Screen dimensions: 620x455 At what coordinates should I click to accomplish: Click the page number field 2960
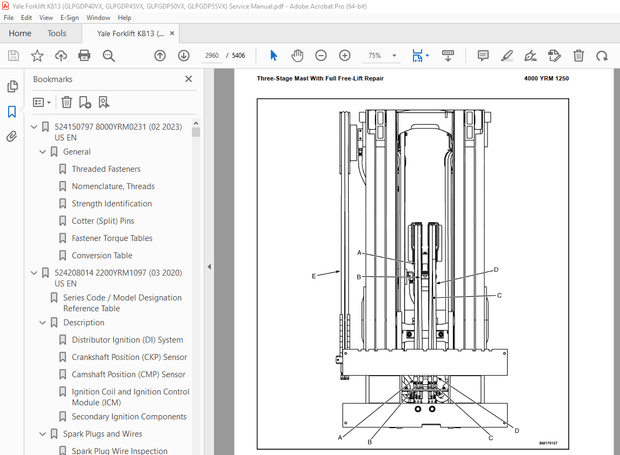pos(212,56)
